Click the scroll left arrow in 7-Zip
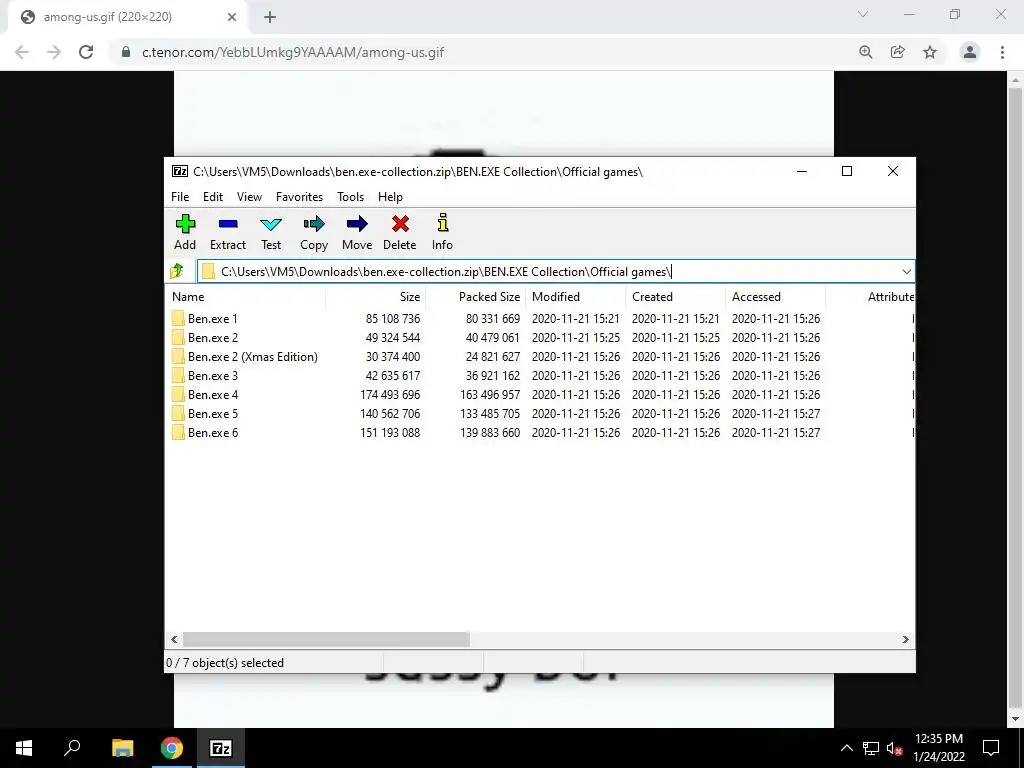This screenshot has height=768, width=1024. pyautogui.click(x=174, y=639)
